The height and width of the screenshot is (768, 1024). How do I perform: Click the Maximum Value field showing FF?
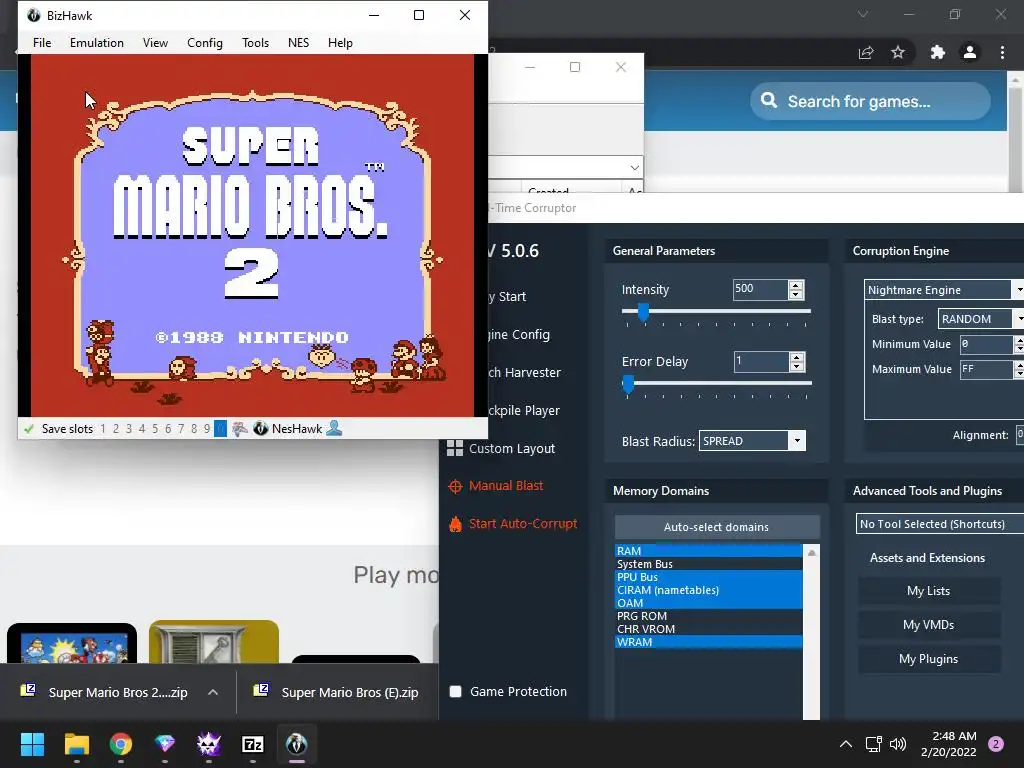[987, 369]
